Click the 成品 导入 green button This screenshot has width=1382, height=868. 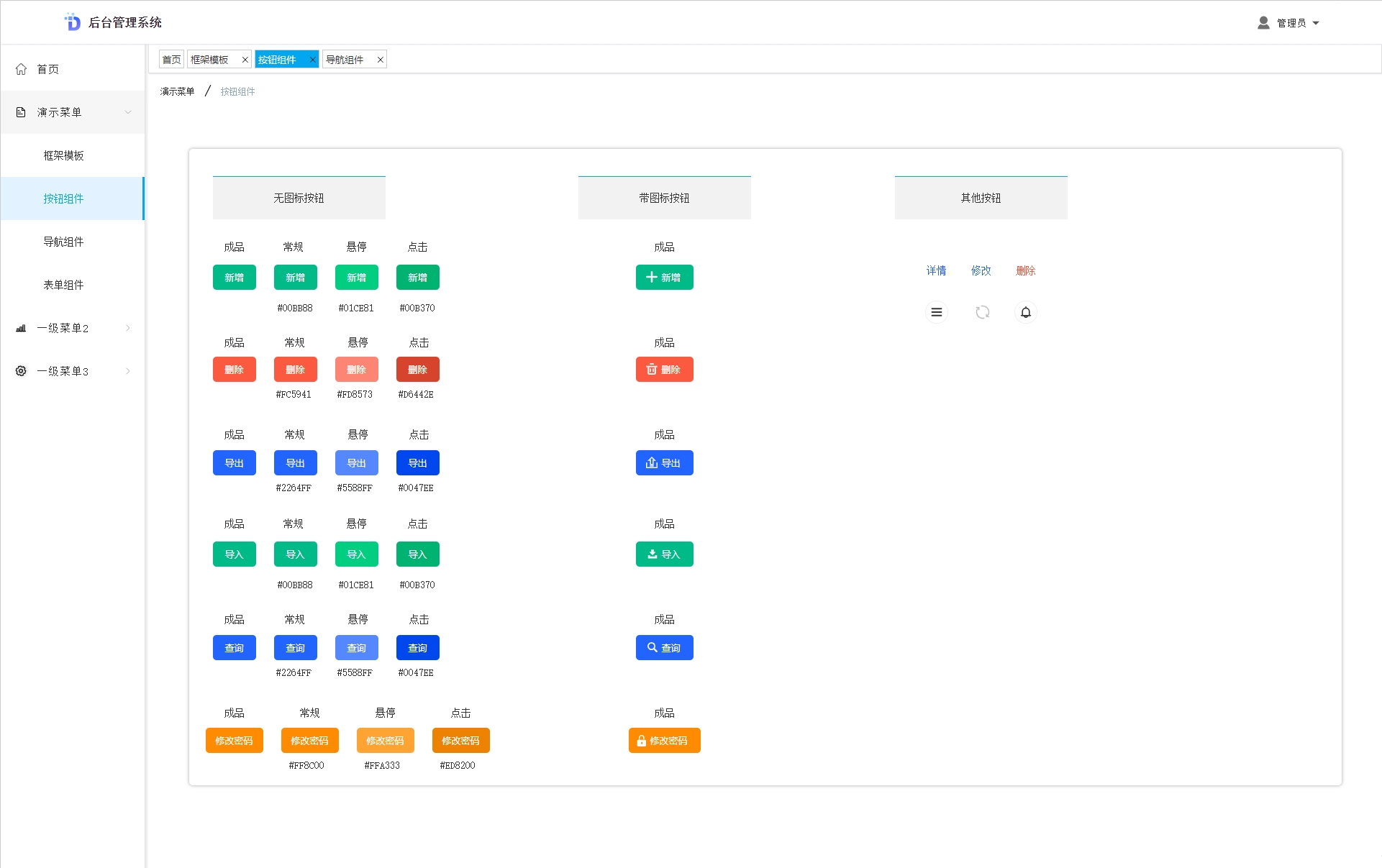[235, 554]
